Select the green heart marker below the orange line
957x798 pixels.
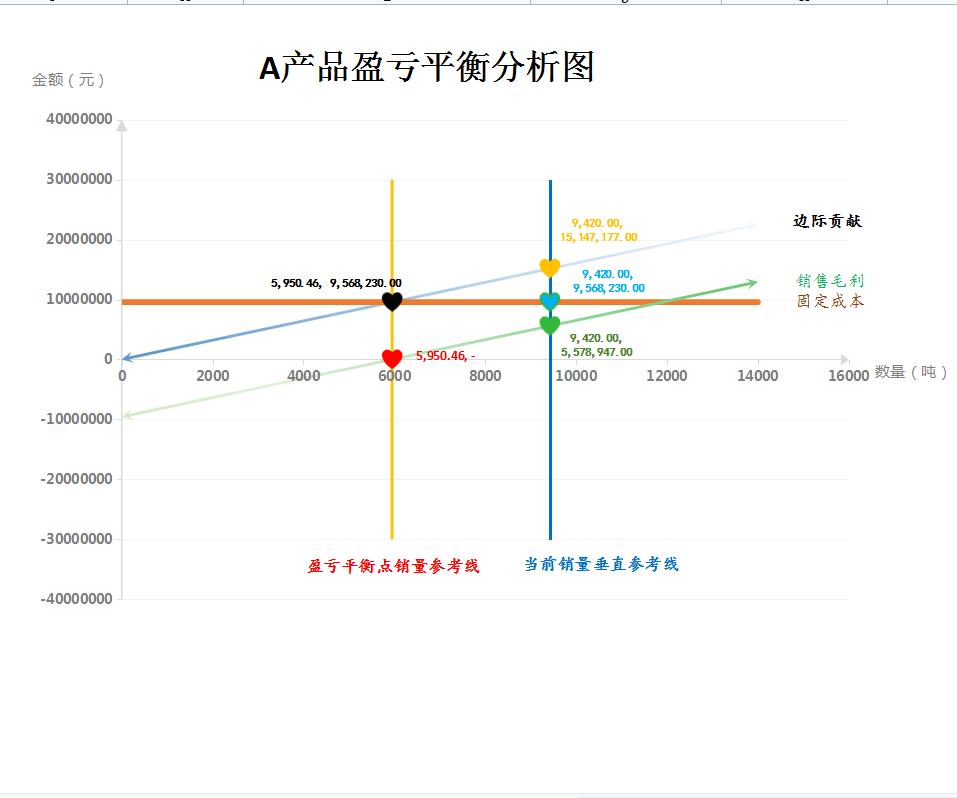(550, 324)
